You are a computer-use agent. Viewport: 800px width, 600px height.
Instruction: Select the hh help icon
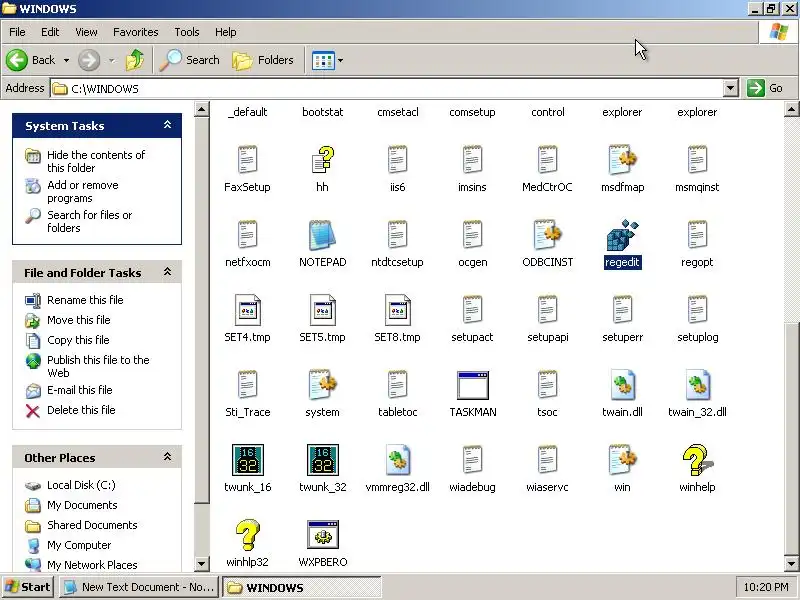[322, 160]
